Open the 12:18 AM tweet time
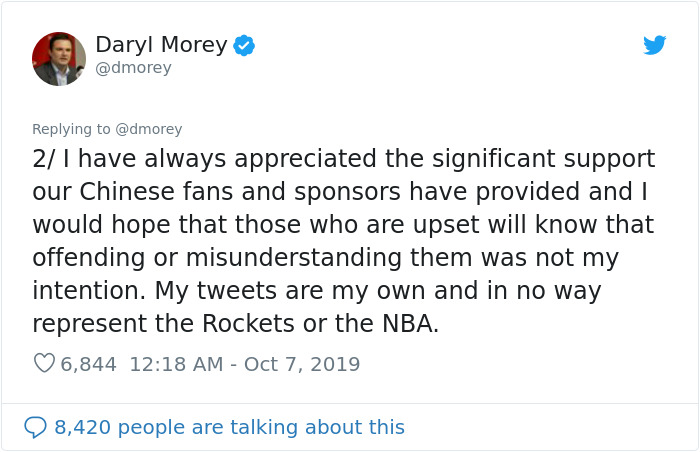 174,364
